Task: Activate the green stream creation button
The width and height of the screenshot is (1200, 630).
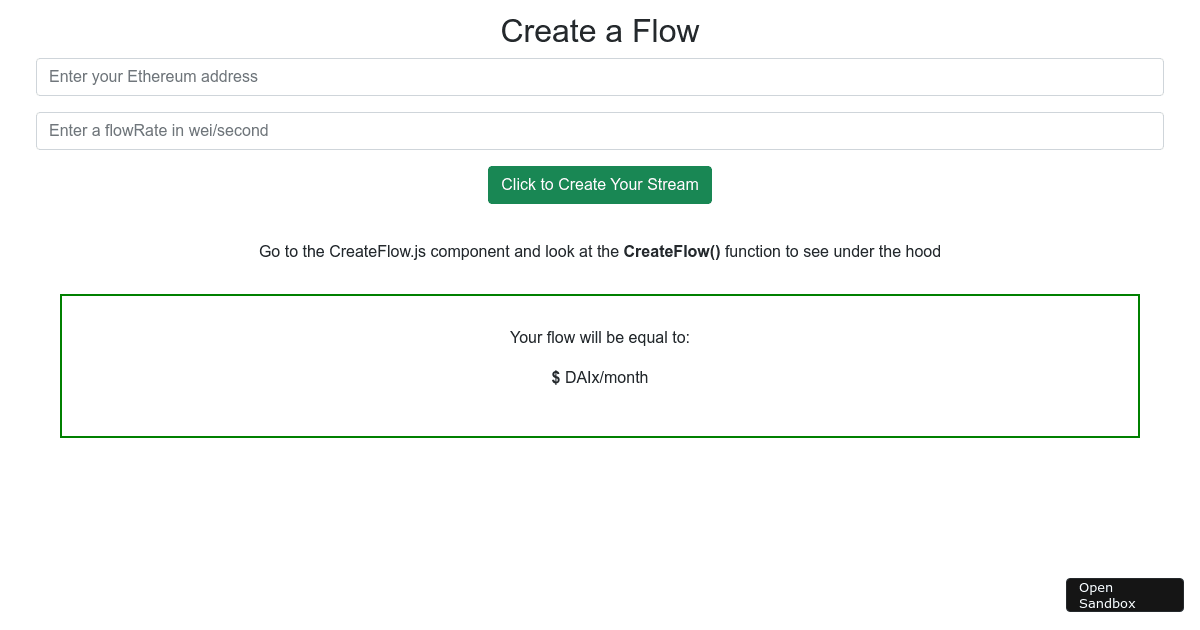Action: 600,185
